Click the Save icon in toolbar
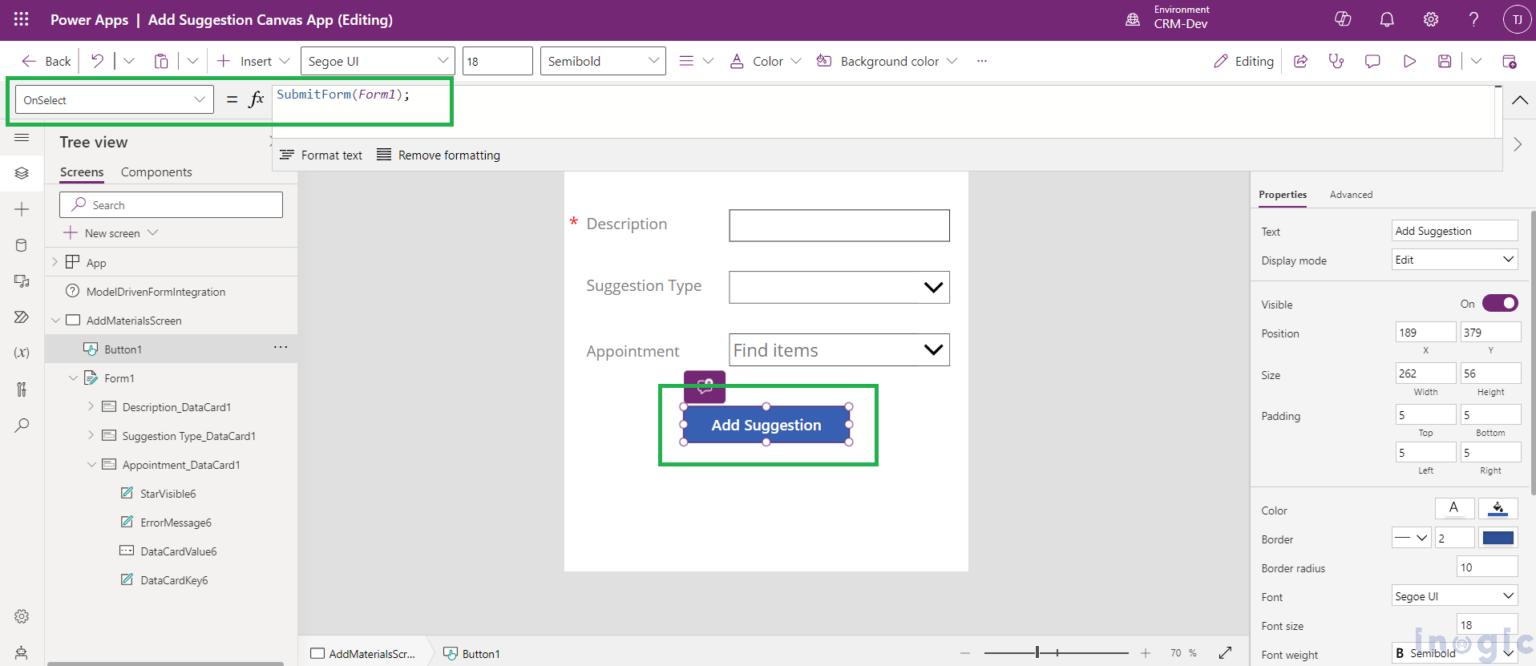1536x666 pixels. point(1445,61)
